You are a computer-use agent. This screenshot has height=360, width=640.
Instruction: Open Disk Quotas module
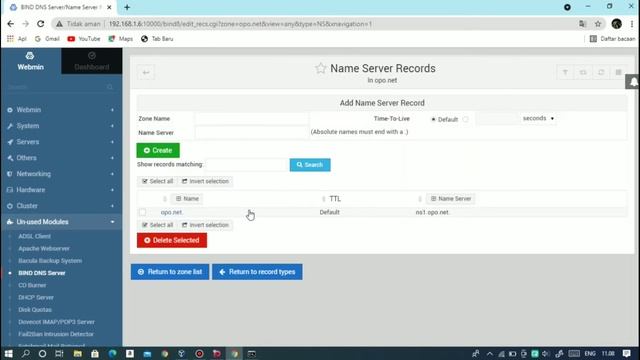pos(35,310)
